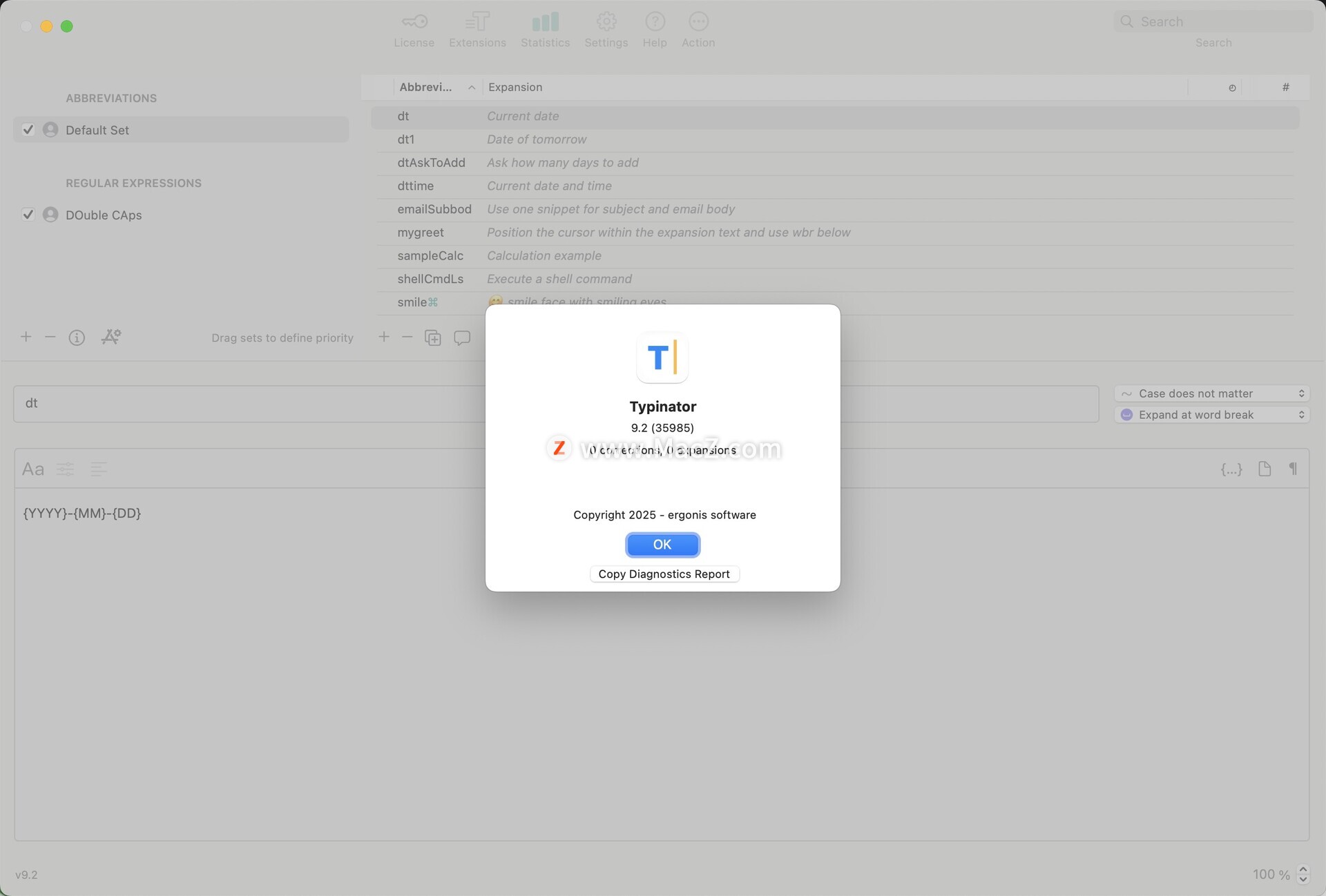
Task: Select the shellCmdLs row
Action: (x=835, y=280)
